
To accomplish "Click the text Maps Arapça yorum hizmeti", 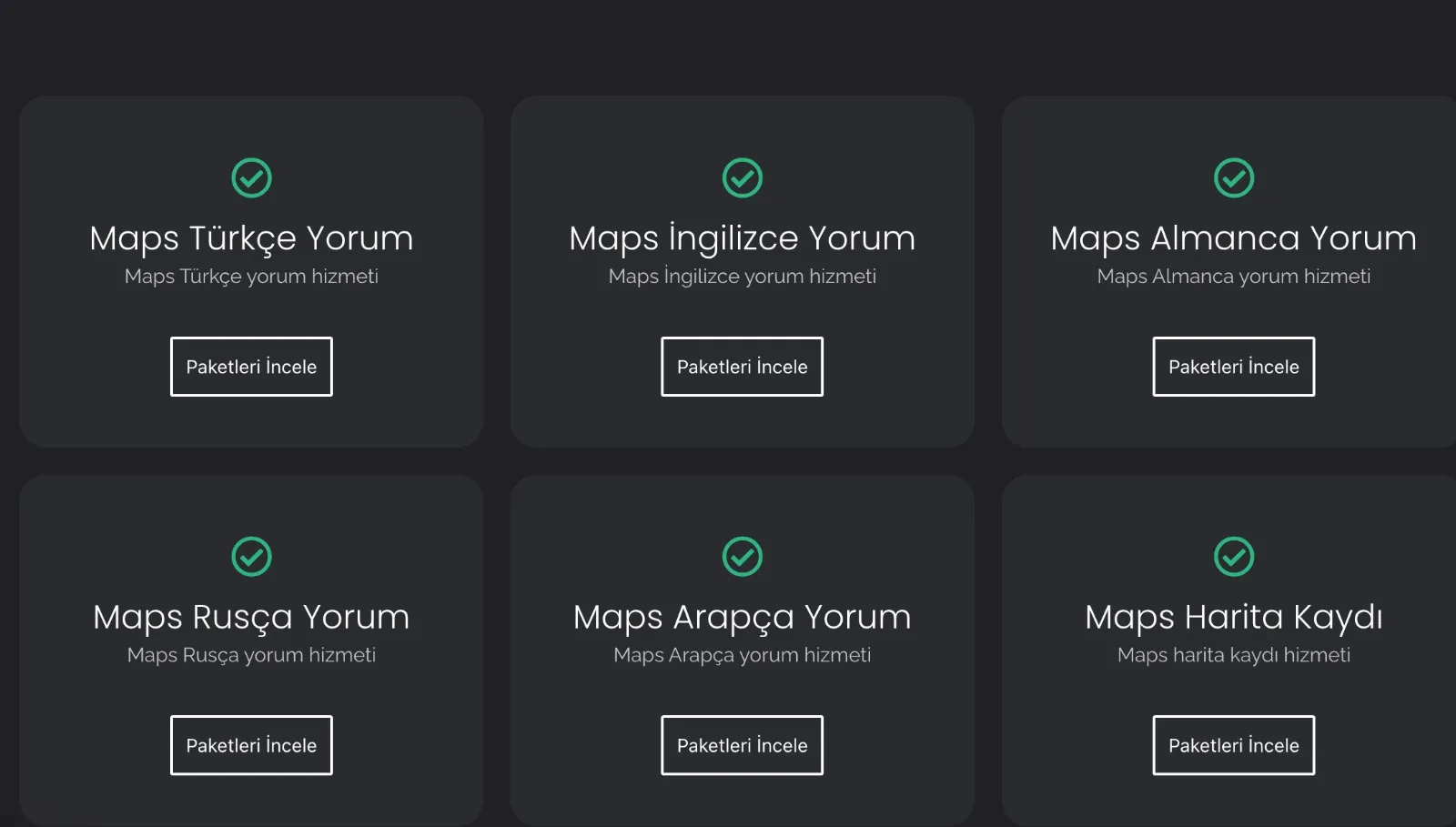I will point(743,655).
